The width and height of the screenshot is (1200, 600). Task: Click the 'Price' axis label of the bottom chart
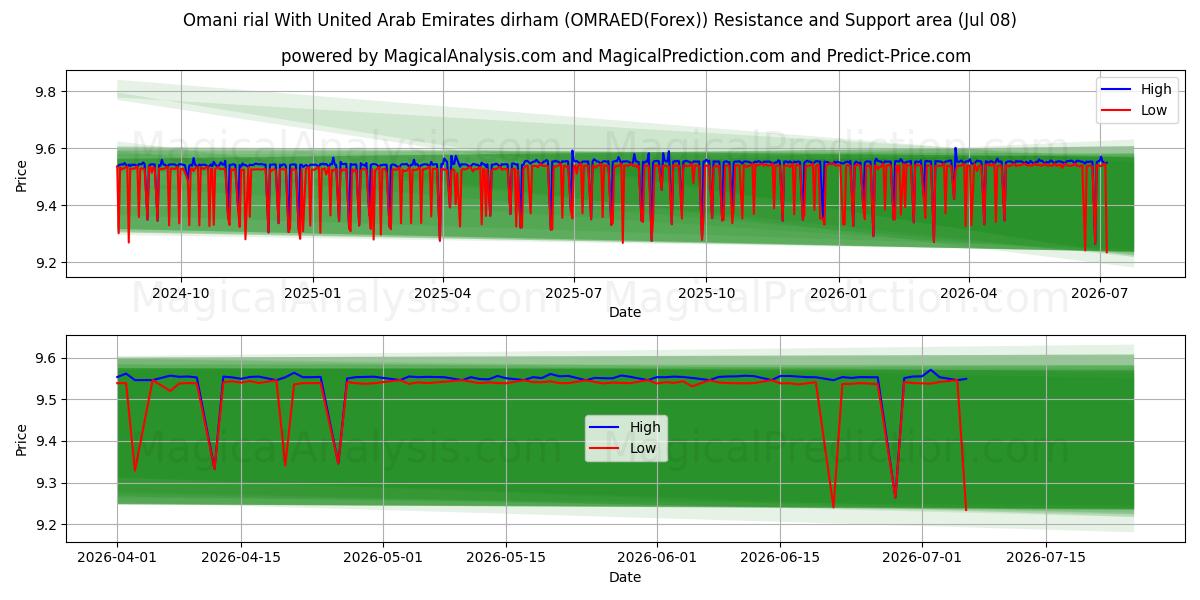coord(22,439)
